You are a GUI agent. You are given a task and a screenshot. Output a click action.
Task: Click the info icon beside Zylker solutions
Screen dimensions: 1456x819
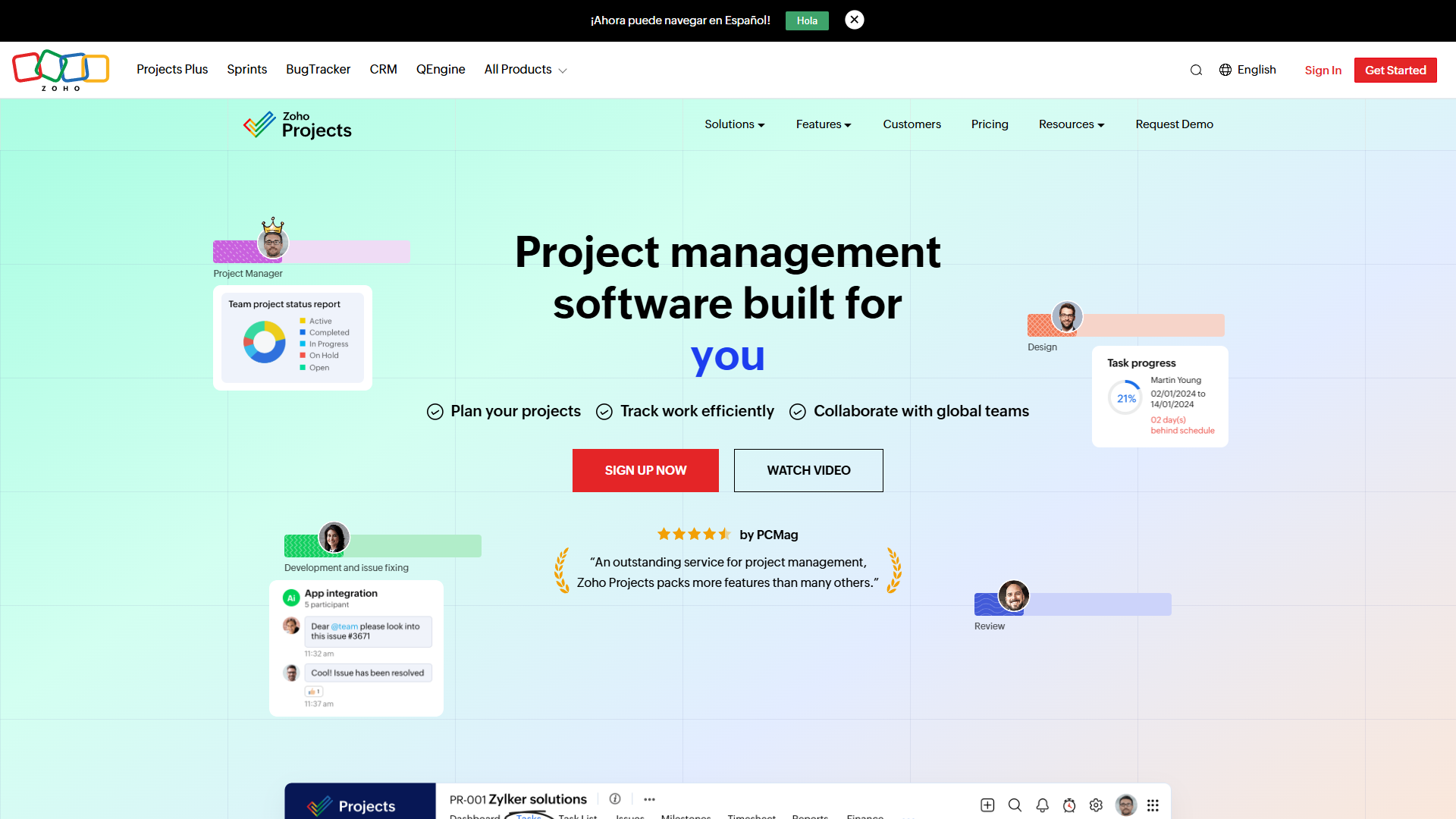[x=615, y=799]
